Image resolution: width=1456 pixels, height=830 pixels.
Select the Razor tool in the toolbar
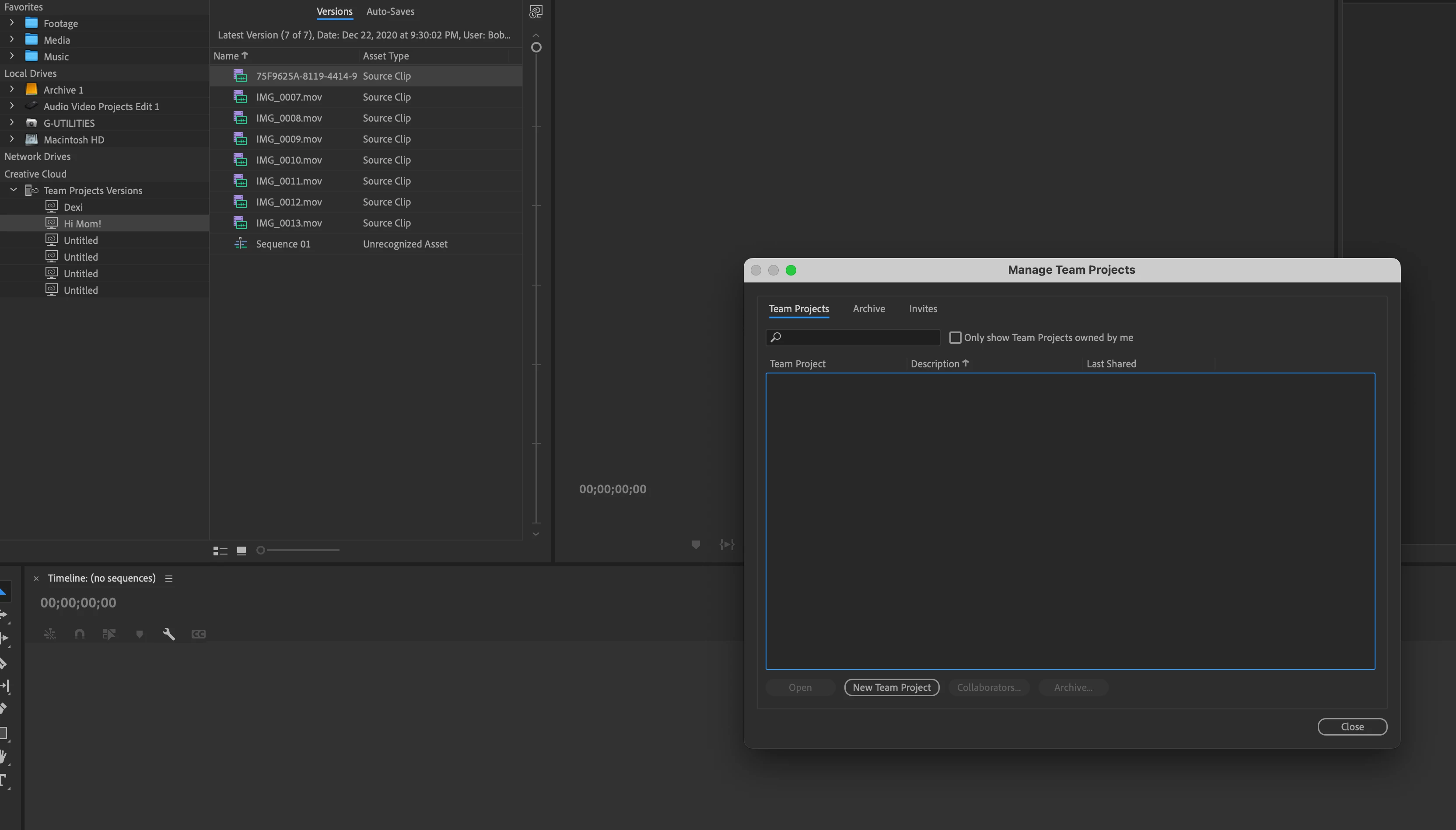pyautogui.click(x=4, y=663)
